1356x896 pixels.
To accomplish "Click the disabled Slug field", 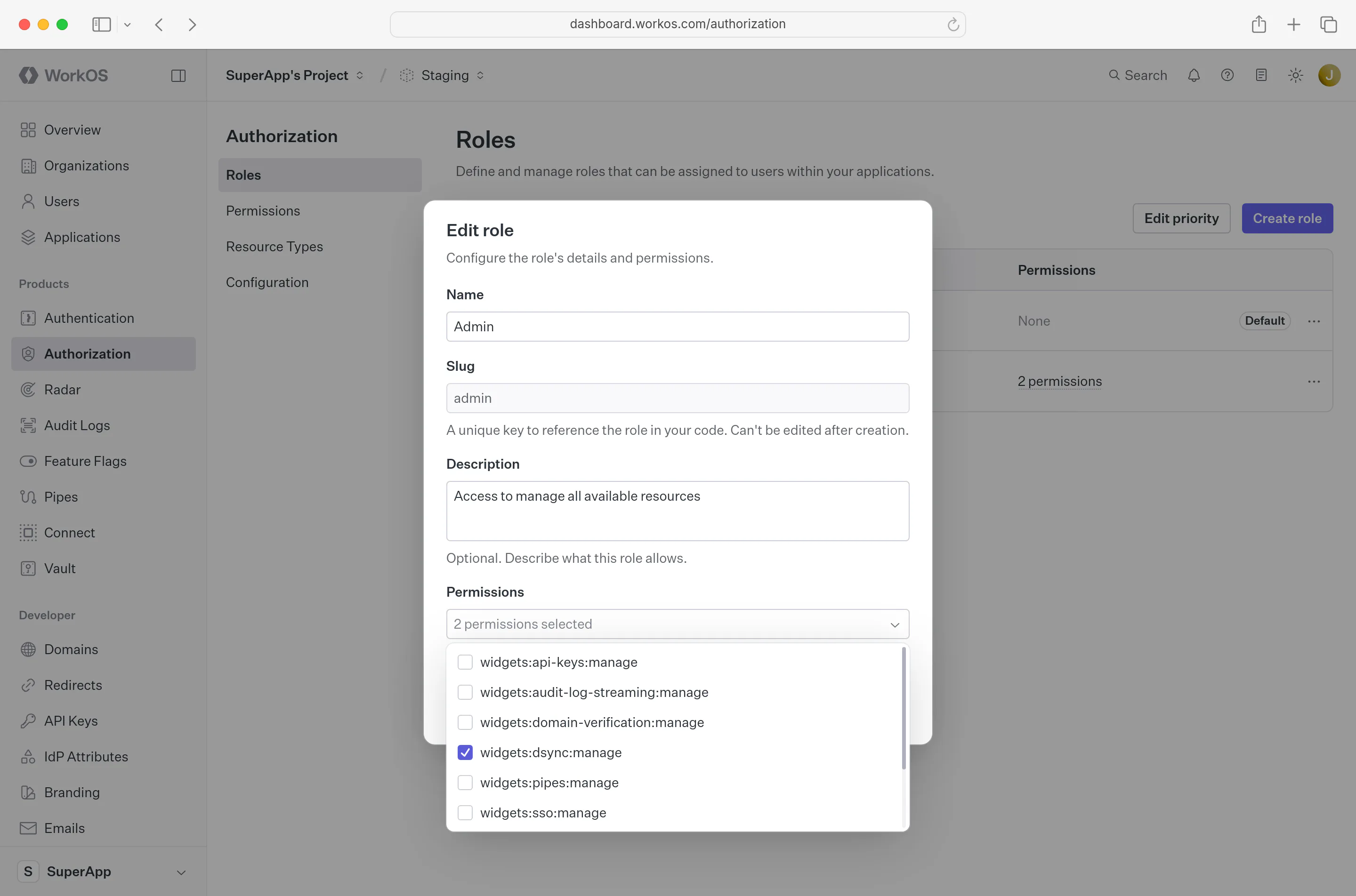I will point(678,398).
